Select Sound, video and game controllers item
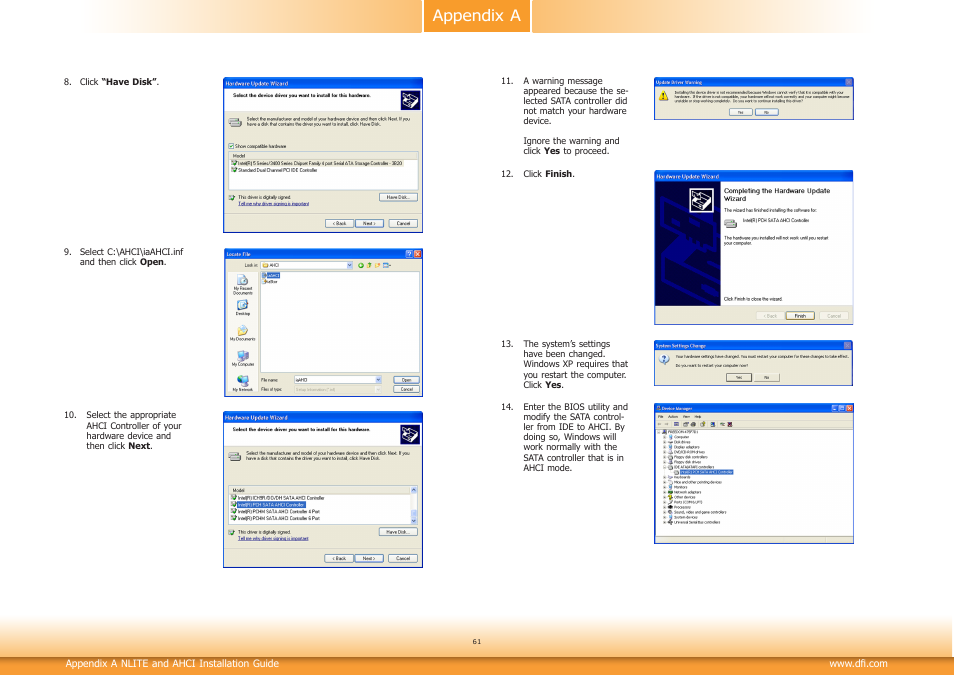954x675 pixels. 700,512
